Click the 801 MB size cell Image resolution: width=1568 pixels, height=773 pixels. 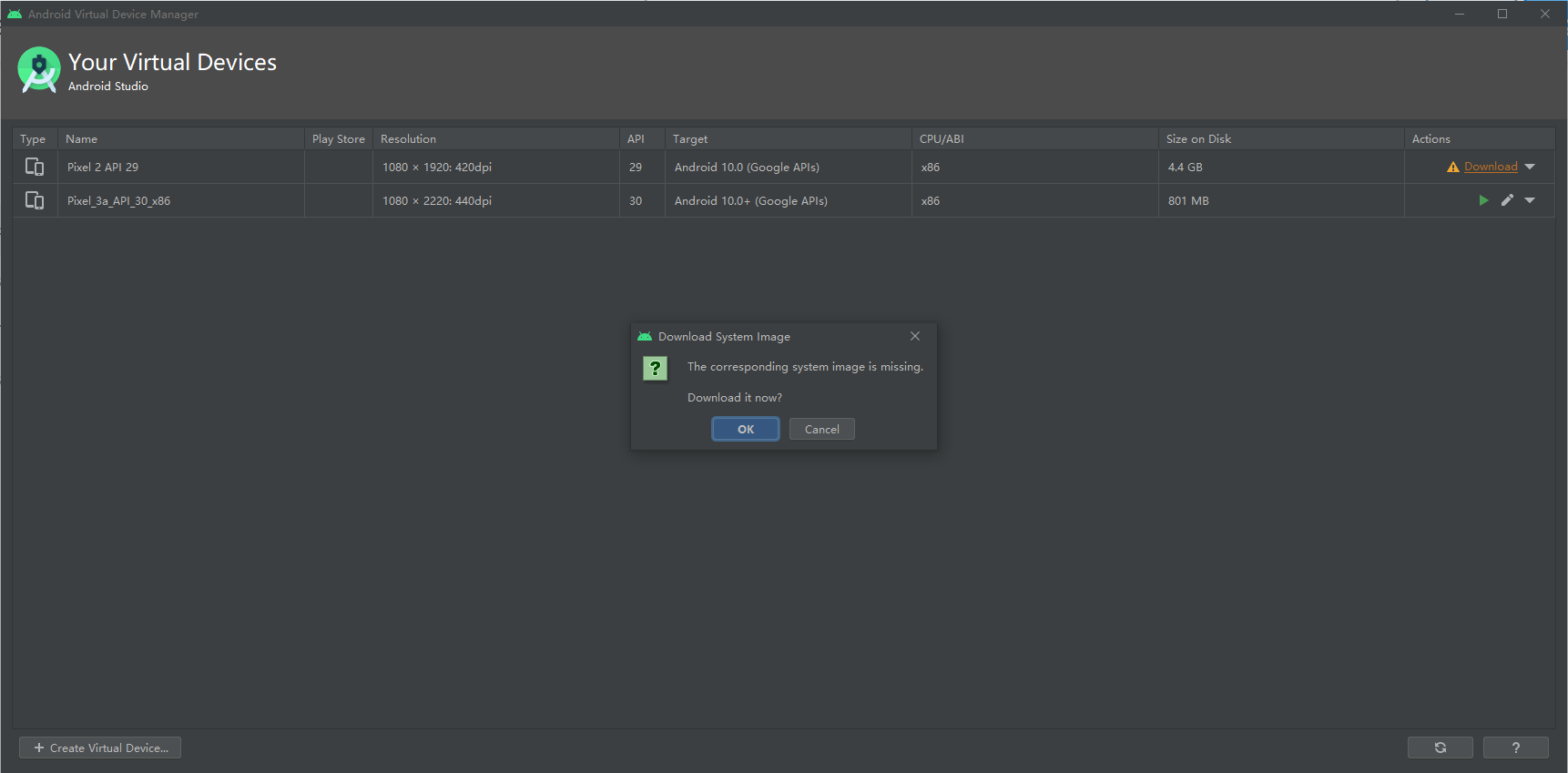click(1281, 200)
